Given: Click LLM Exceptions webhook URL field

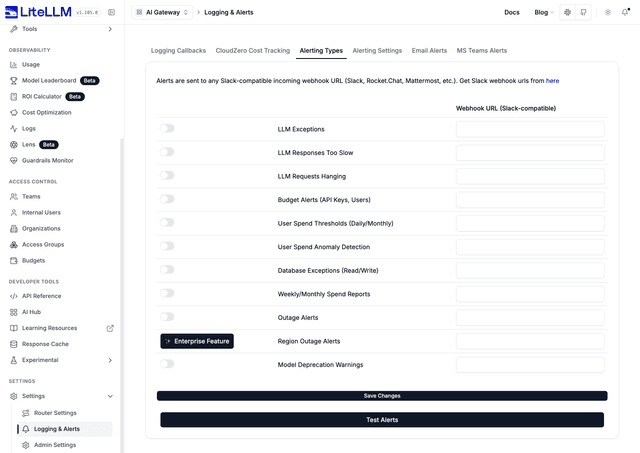Looking at the screenshot, I should pos(530,129).
